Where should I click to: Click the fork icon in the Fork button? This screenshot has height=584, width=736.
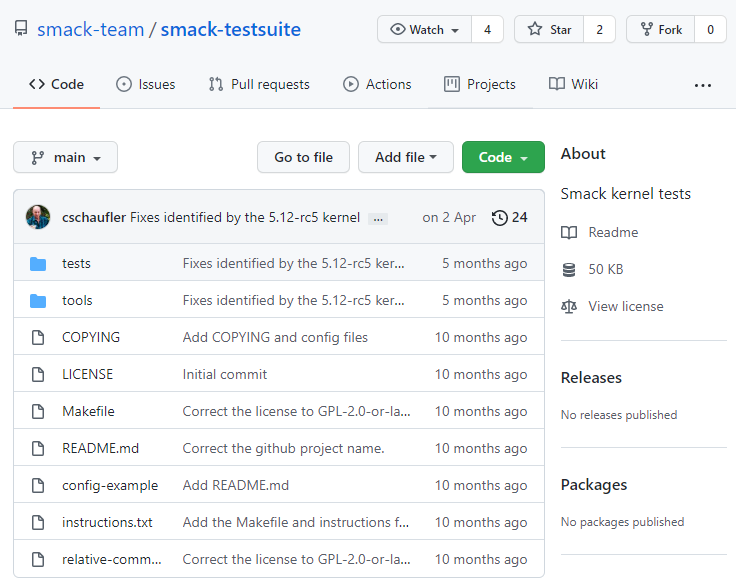[647, 29]
